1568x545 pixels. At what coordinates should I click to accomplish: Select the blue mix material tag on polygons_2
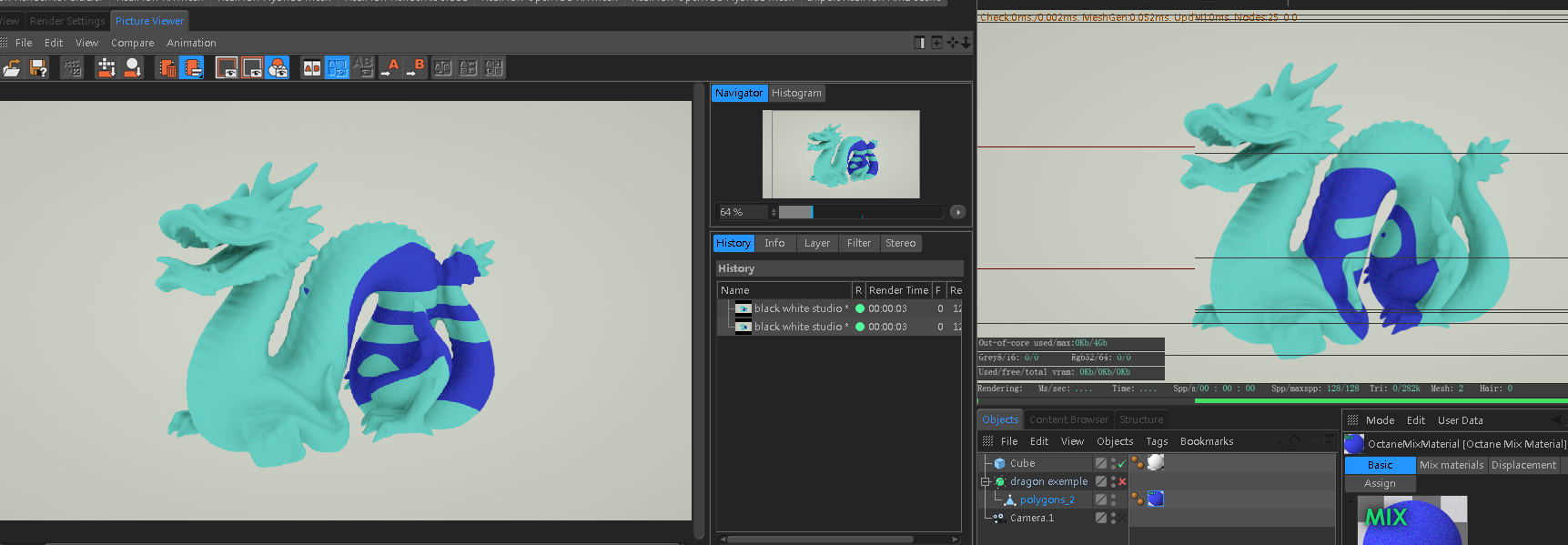pyautogui.click(x=1156, y=500)
